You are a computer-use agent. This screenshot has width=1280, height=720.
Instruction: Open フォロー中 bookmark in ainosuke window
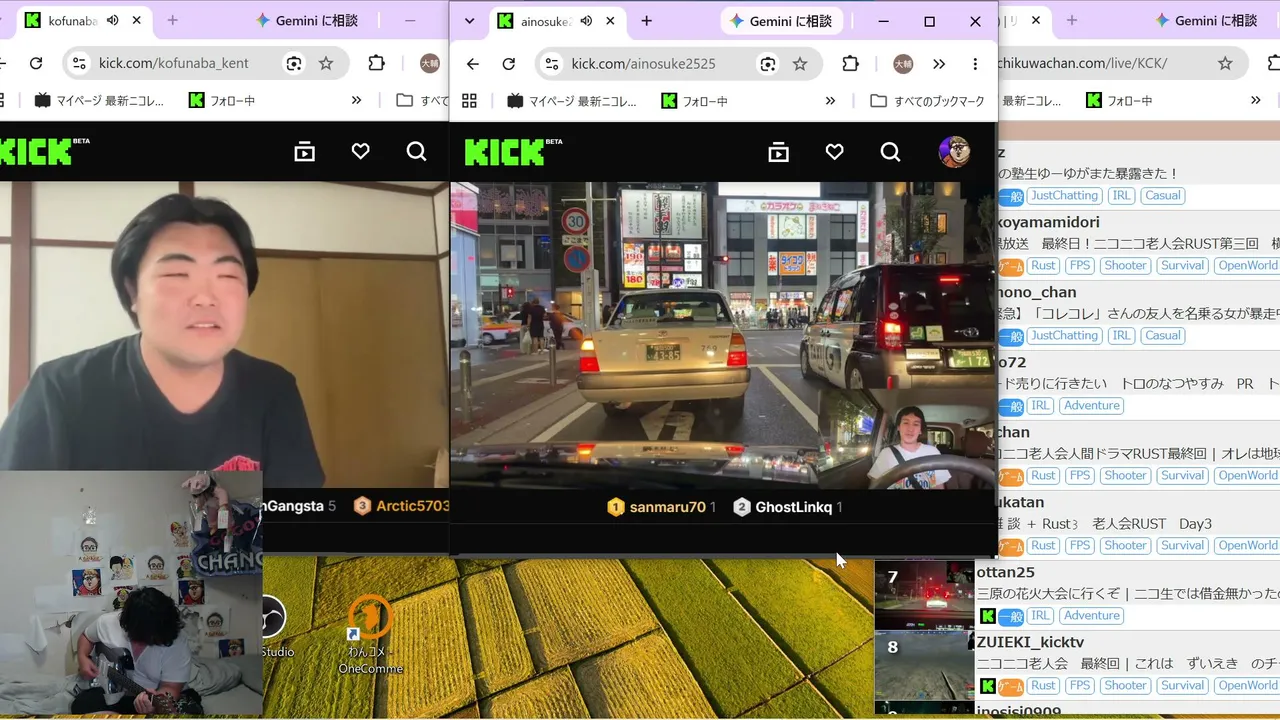point(694,101)
